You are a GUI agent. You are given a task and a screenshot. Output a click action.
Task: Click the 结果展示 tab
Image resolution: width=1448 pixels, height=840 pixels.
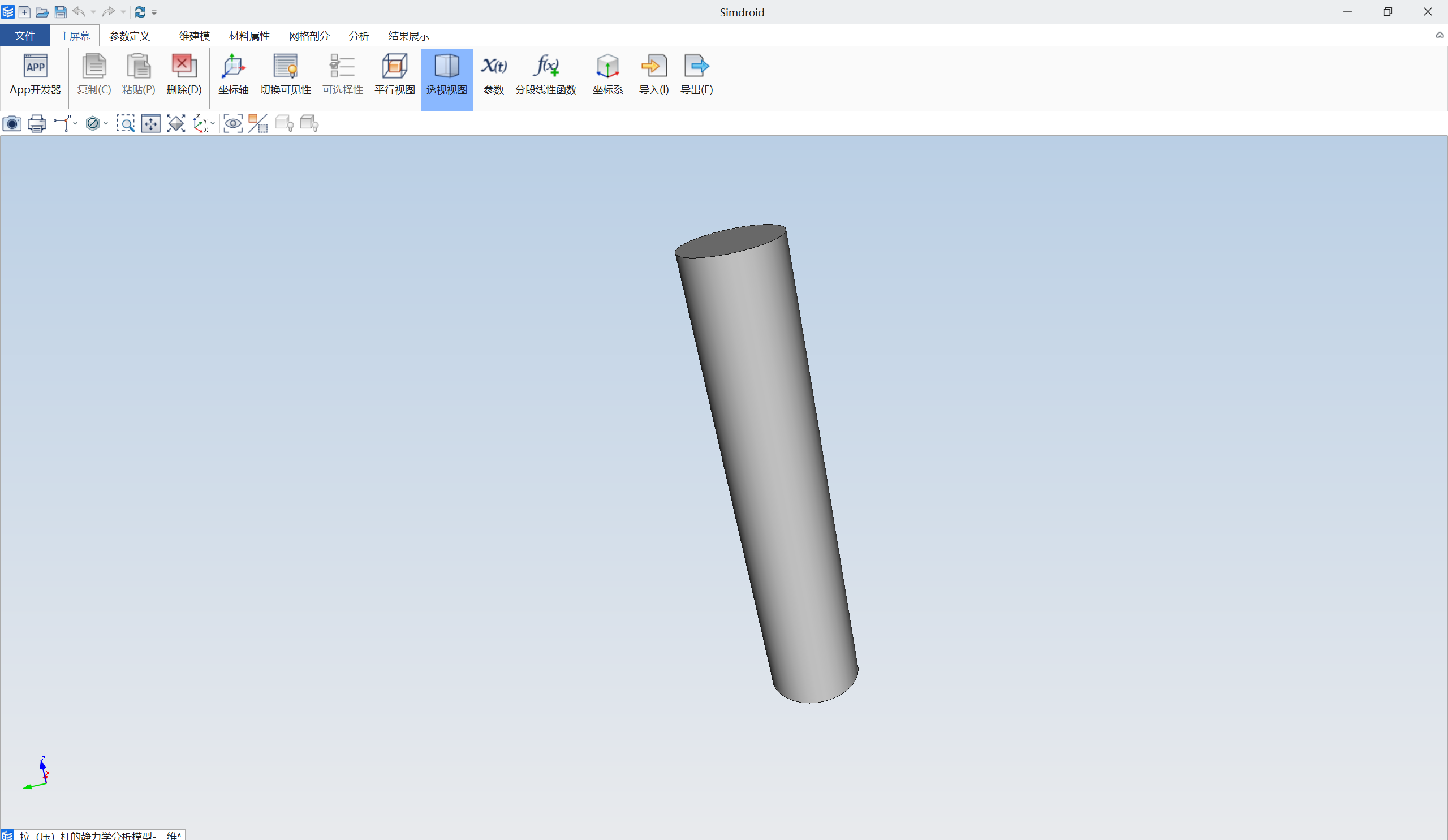(x=409, y=35)
